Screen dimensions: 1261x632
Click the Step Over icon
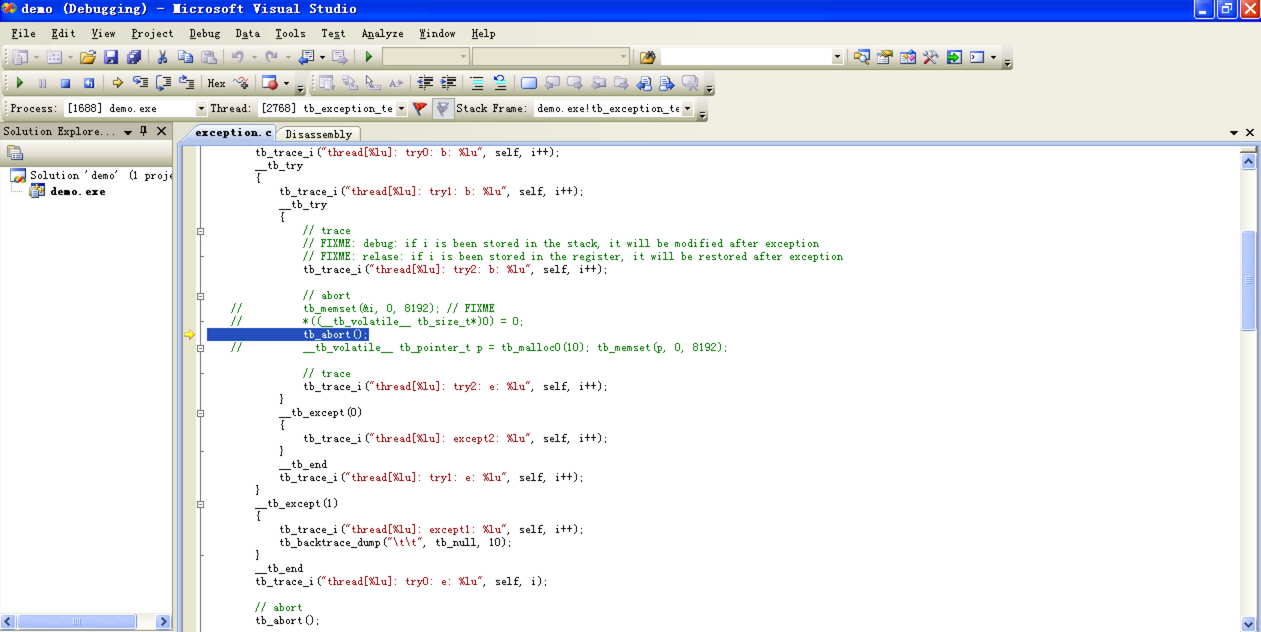pyautogui.click(x=163, y=83)
